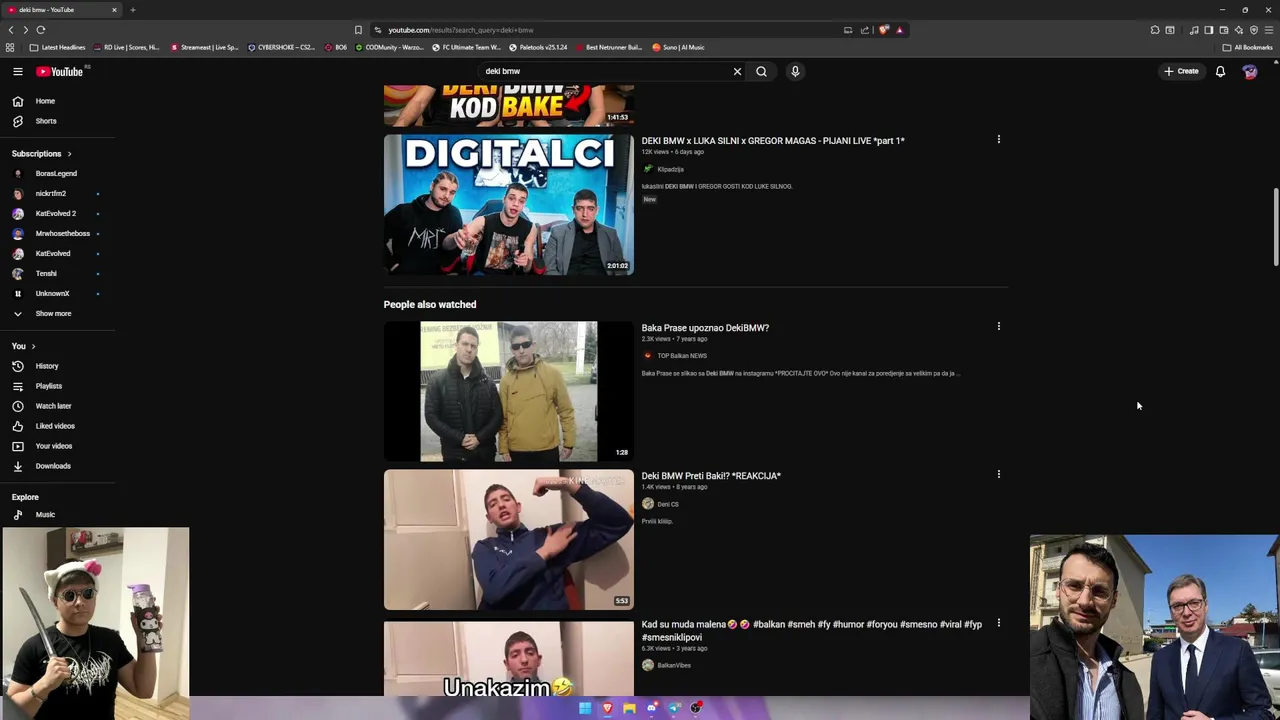The width and height of the screenshot is (1280, 720).
Task: Click the YouTube logo
Action: point(60,71)
